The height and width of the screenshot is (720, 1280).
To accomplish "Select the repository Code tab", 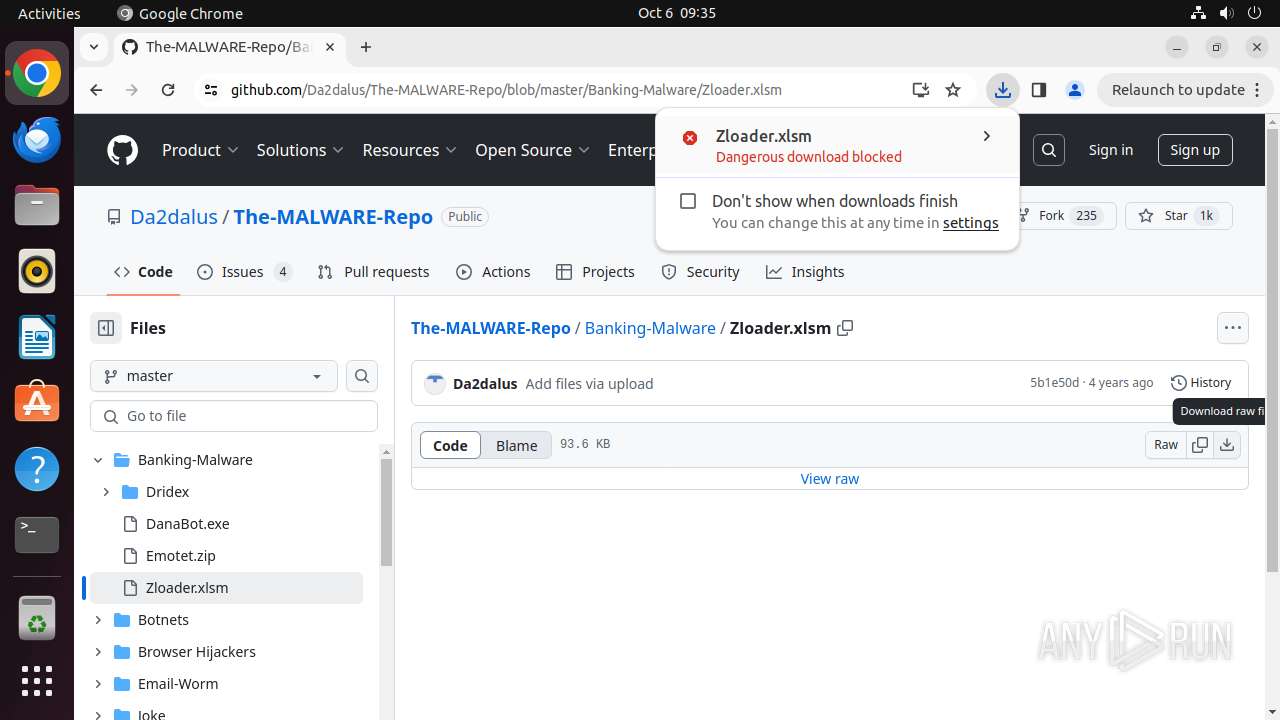I will pos(143,272).
